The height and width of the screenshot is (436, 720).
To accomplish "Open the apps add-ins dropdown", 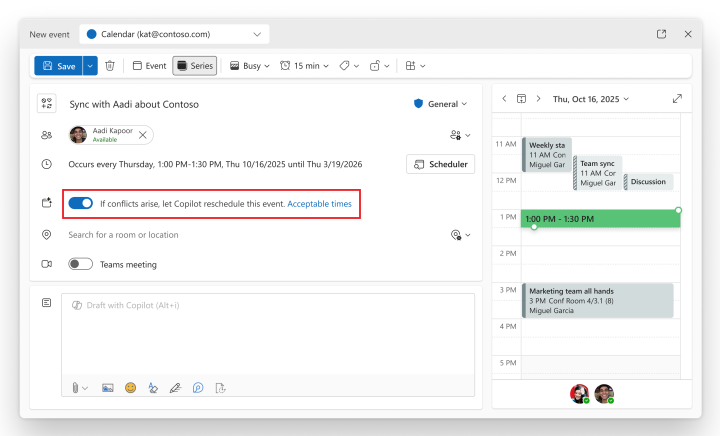I will click(416, 66).
